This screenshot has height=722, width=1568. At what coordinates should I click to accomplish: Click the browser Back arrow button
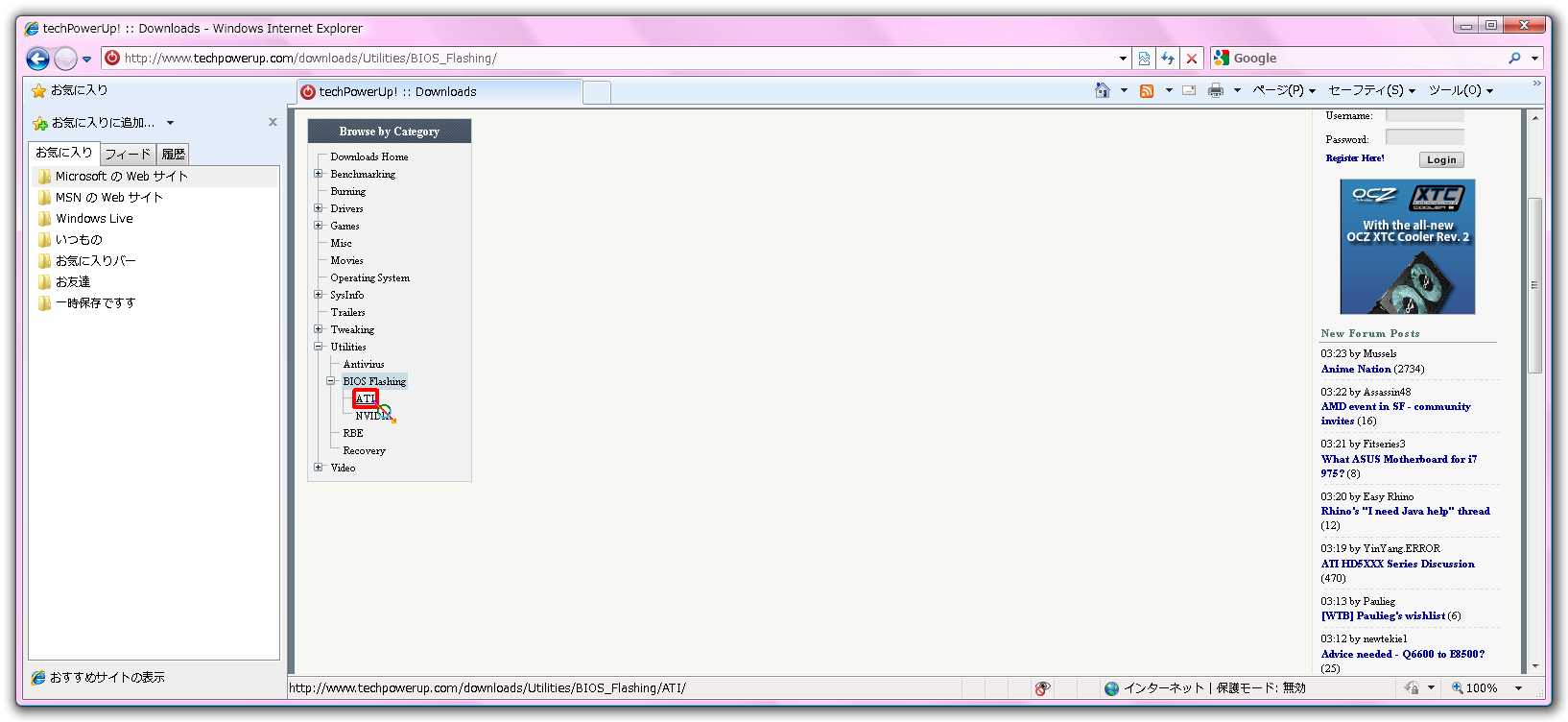37,59
